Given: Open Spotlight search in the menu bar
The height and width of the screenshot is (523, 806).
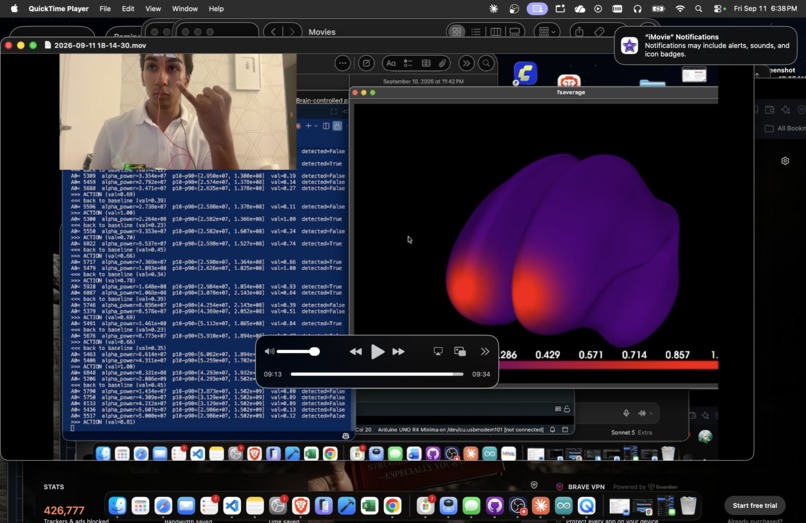Looking at the screenshot, I should (x=698, y=9).
